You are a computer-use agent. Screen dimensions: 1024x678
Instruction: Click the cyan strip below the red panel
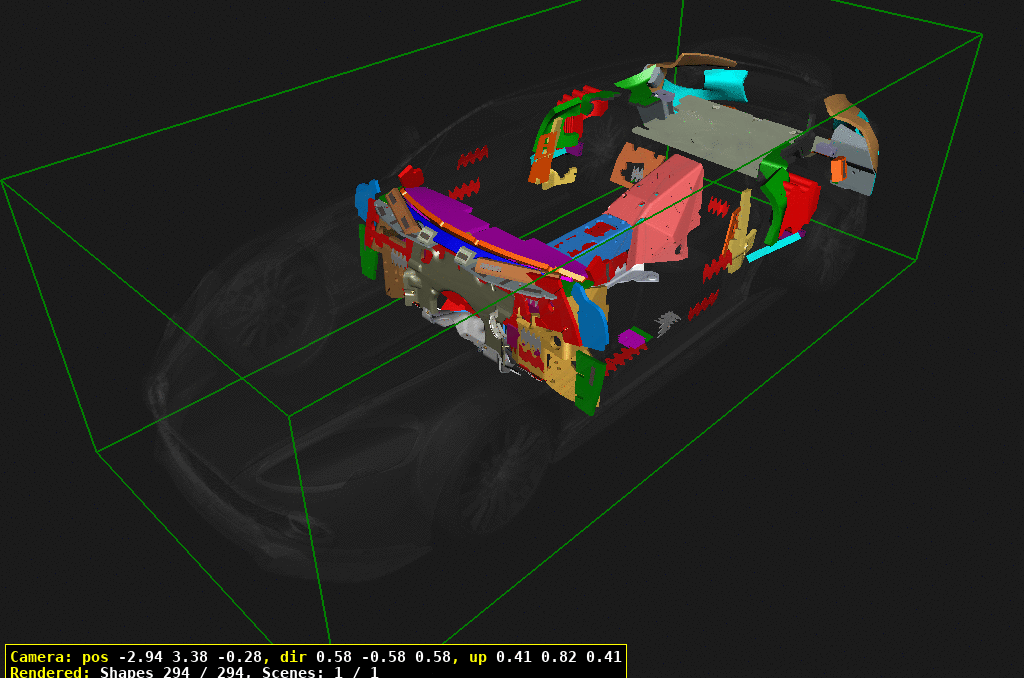pos(773,247)
